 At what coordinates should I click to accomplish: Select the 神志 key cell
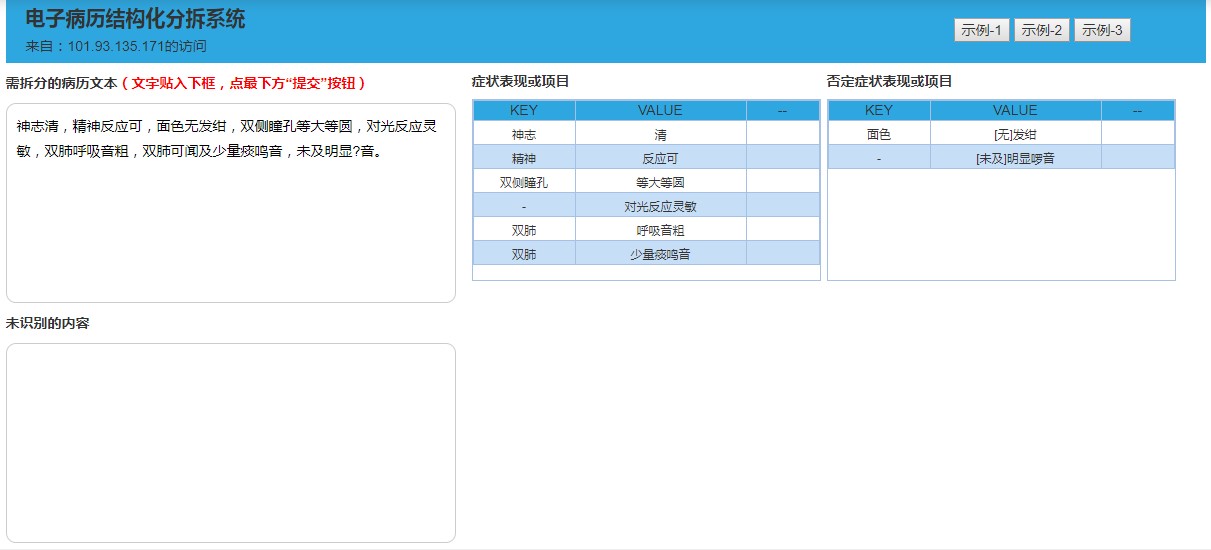pos(523,134)
